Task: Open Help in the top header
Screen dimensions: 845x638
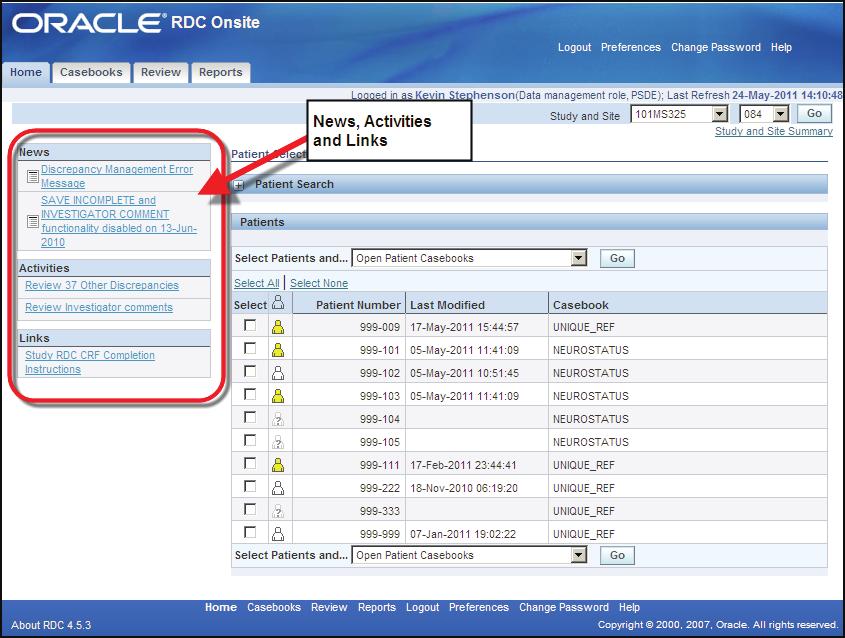Action: [781, 47]
